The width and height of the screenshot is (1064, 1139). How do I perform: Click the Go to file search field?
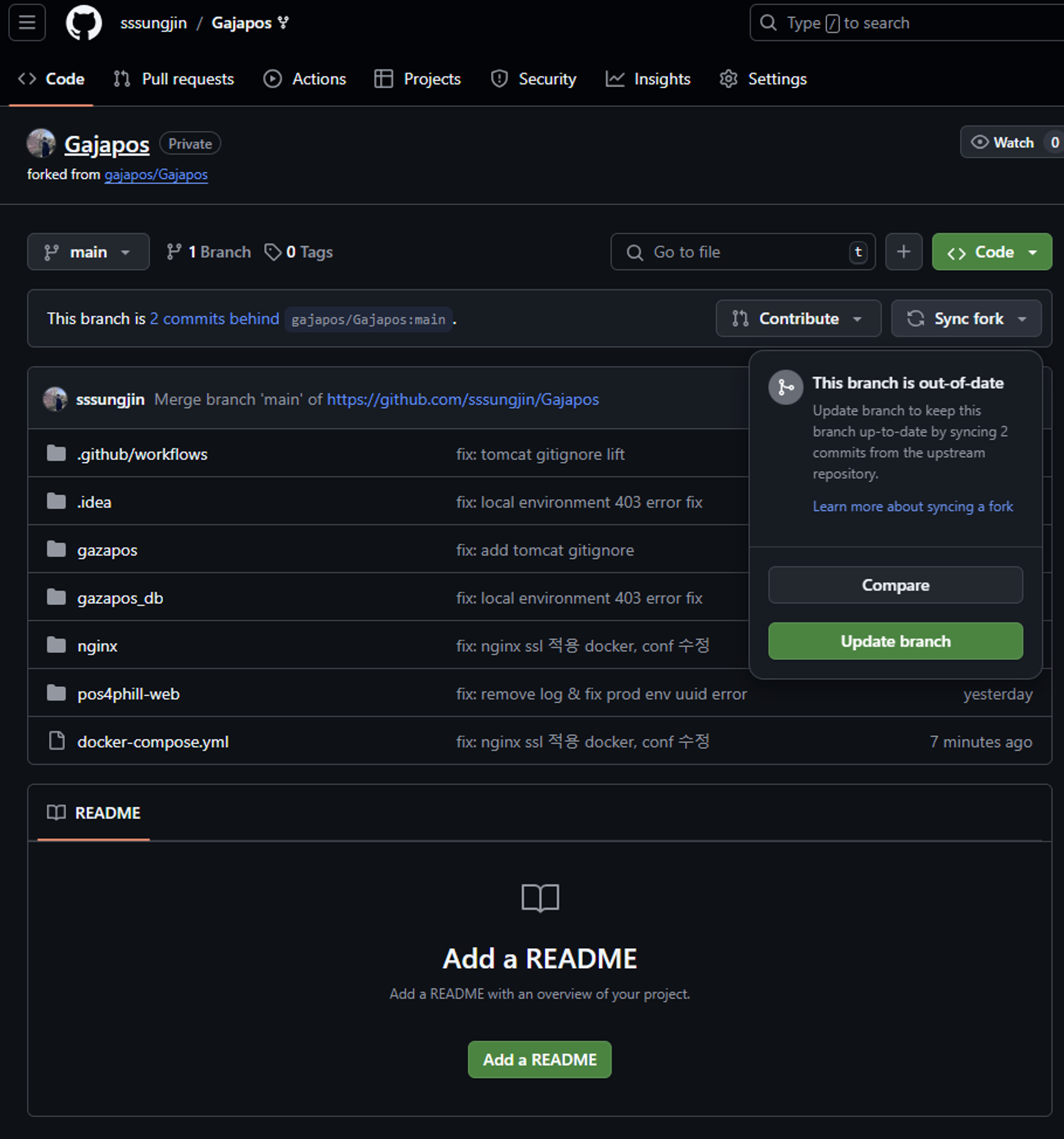[742, 252]
